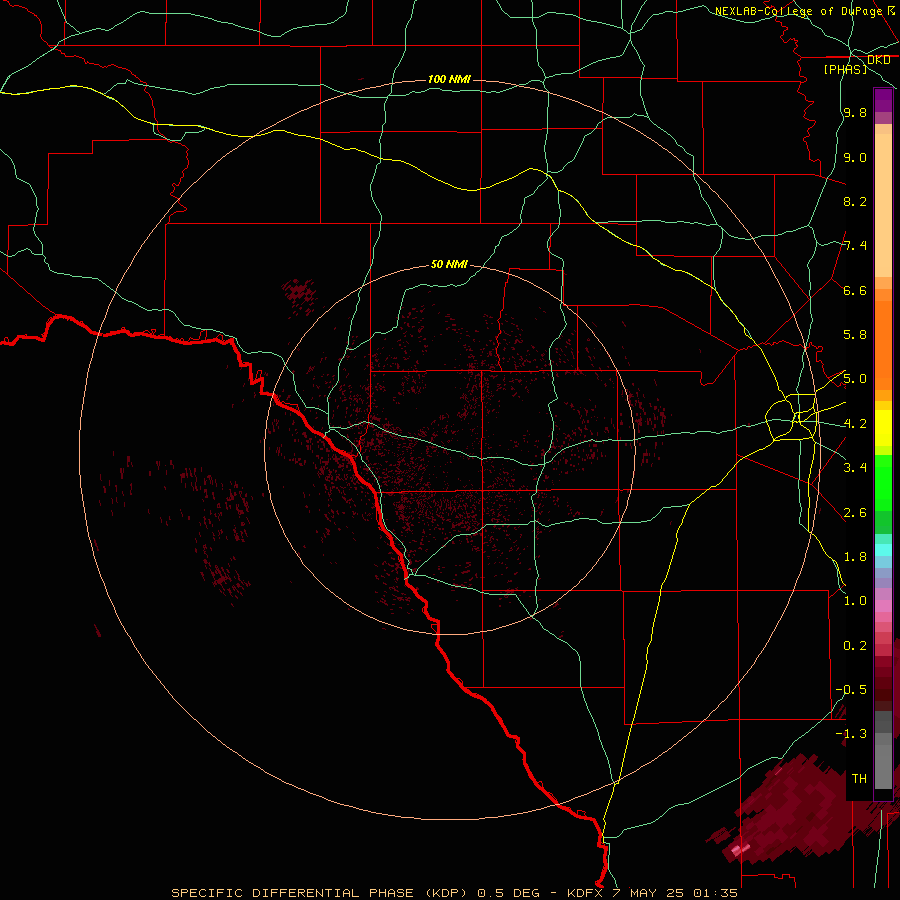This screenshot has height=900, width=900.
Task: Click the NEXLAB-College of DuPage credit text
Action: coord(798,11)
